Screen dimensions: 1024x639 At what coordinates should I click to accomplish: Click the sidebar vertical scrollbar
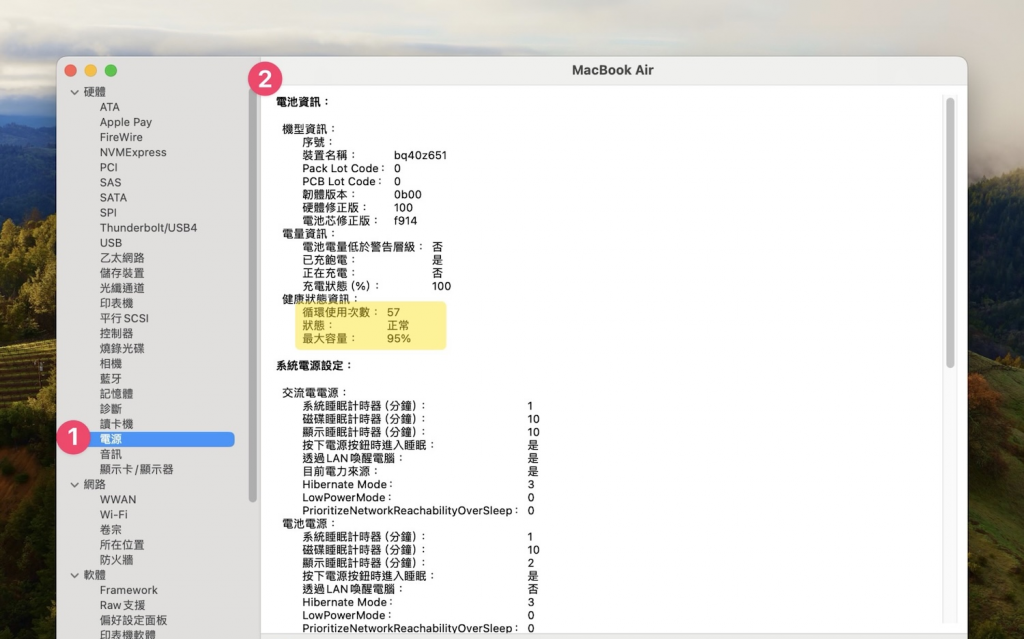[253, 294]
